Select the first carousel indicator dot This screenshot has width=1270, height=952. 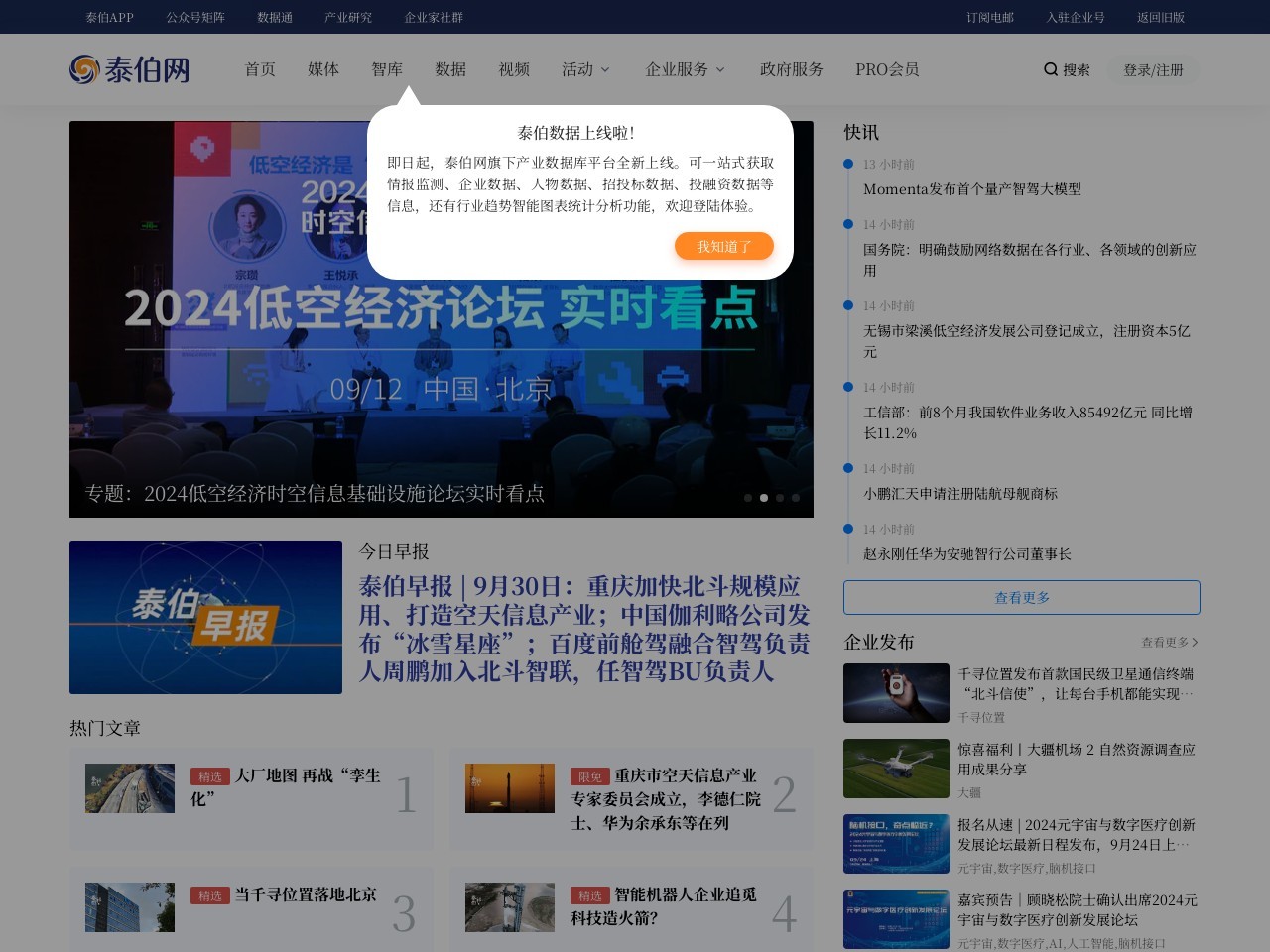(748, 498)
